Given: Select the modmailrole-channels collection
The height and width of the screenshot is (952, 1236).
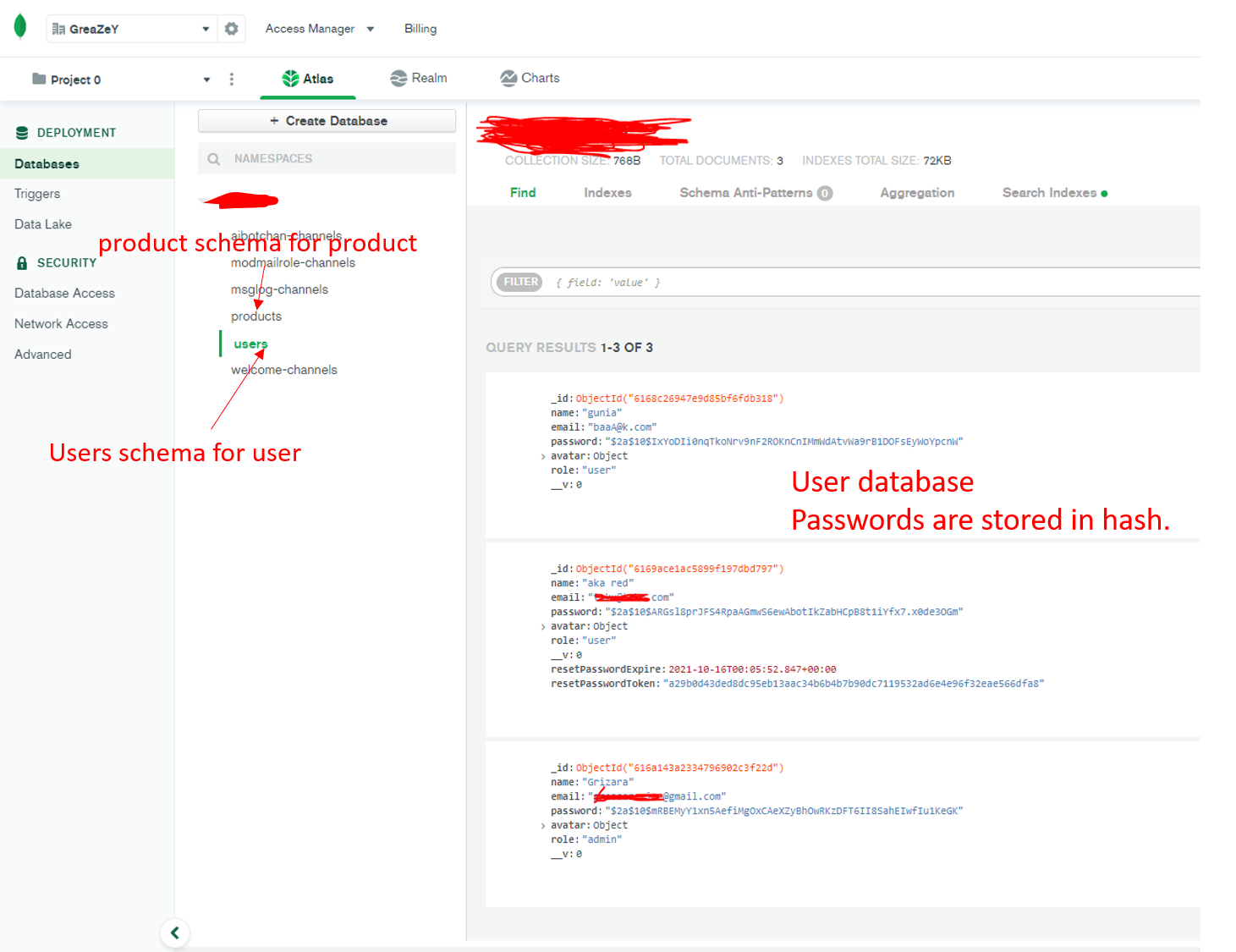Looking at the screenshot, I should 293,263.
